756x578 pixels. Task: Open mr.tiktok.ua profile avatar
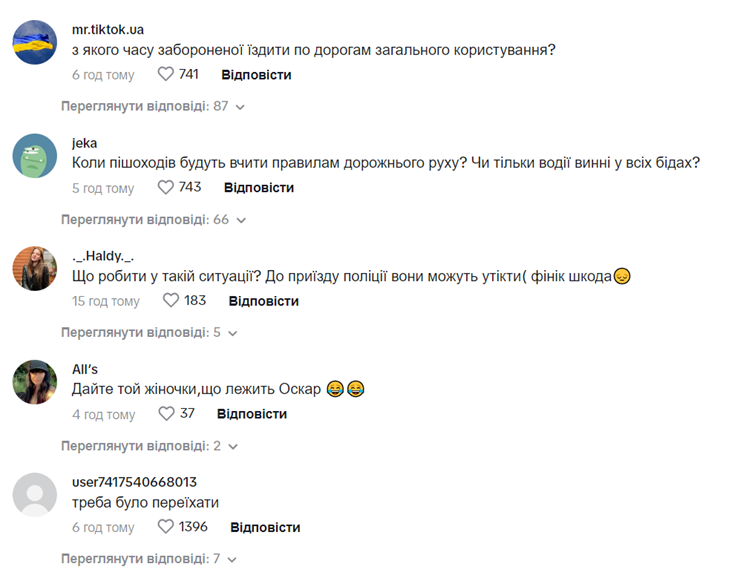[x=35, y=42]
